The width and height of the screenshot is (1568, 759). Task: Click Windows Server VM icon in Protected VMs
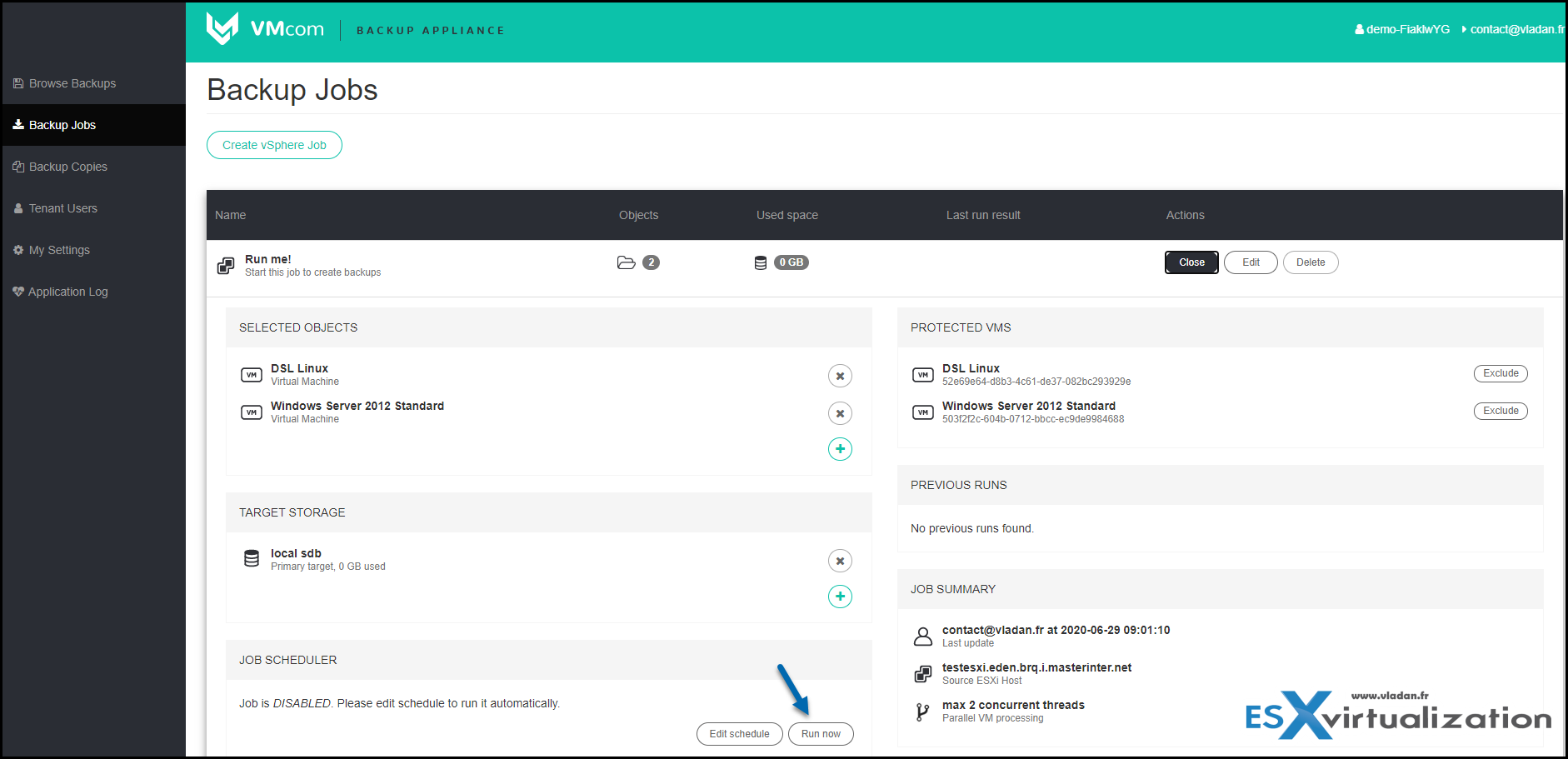tap(922, 412)
